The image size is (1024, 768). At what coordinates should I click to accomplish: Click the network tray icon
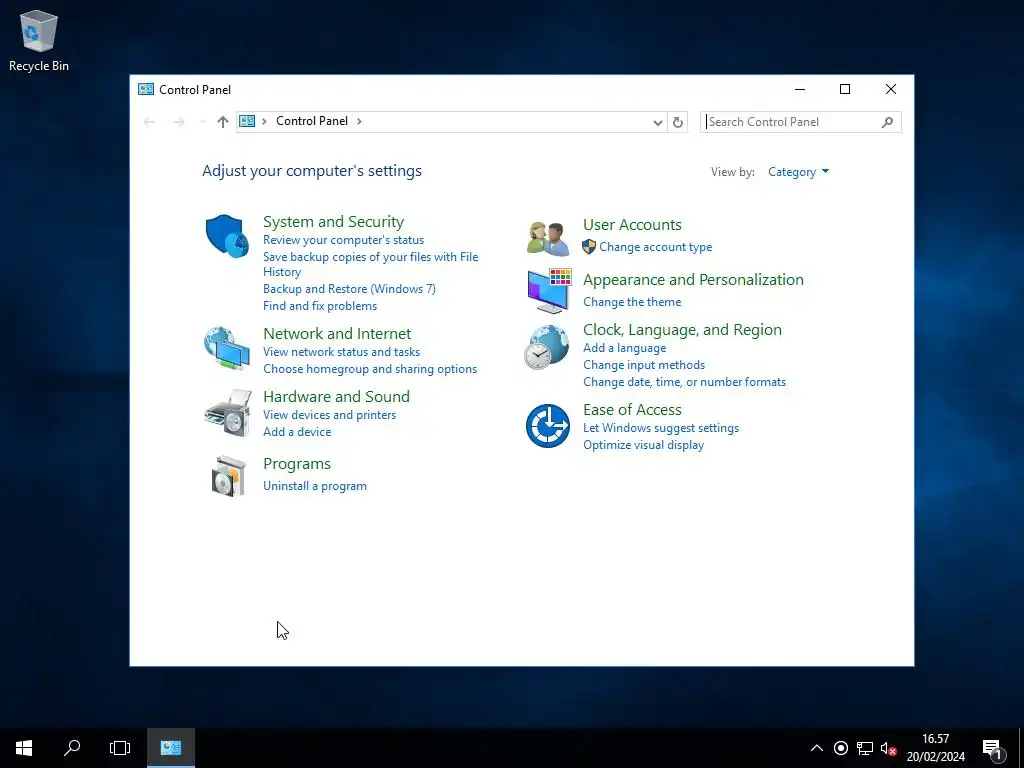865,748
